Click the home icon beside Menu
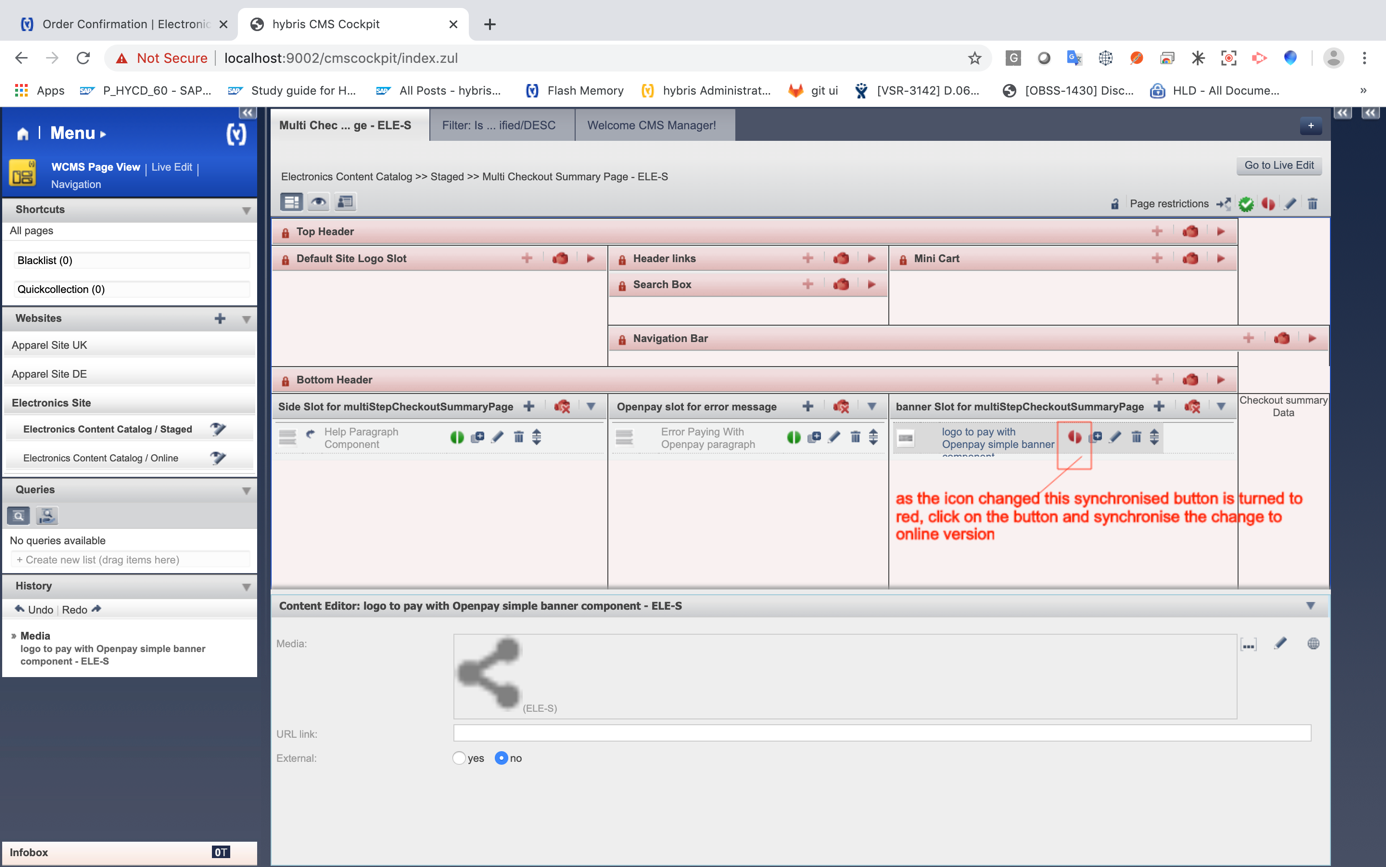 pos(22,133)
